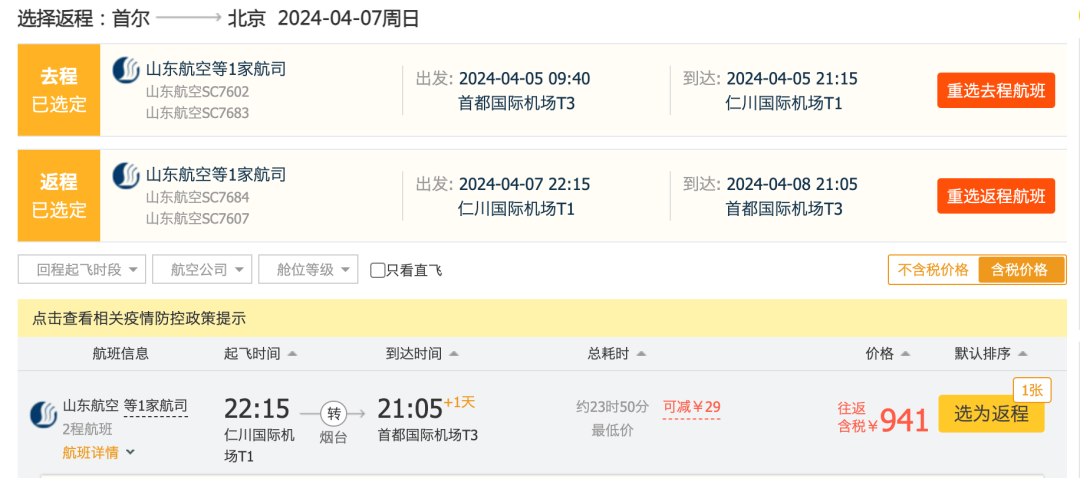The height and width of the screenshot is (478, 1080).
Task: Click the Shandong Airlines logo in the 去程 row
Action: coord(126,70)
